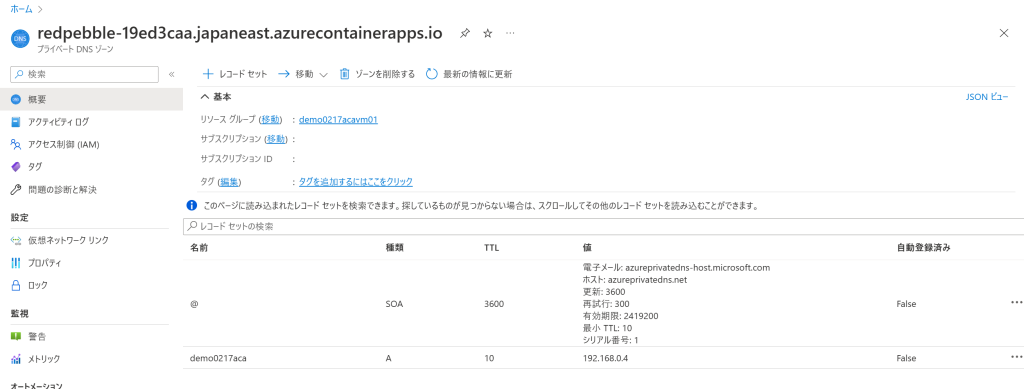Viewport: 1024px width, 389px height.
Task: Click 編集 link next to タグ
Action: pyautogui.click(x=229, y=181)
